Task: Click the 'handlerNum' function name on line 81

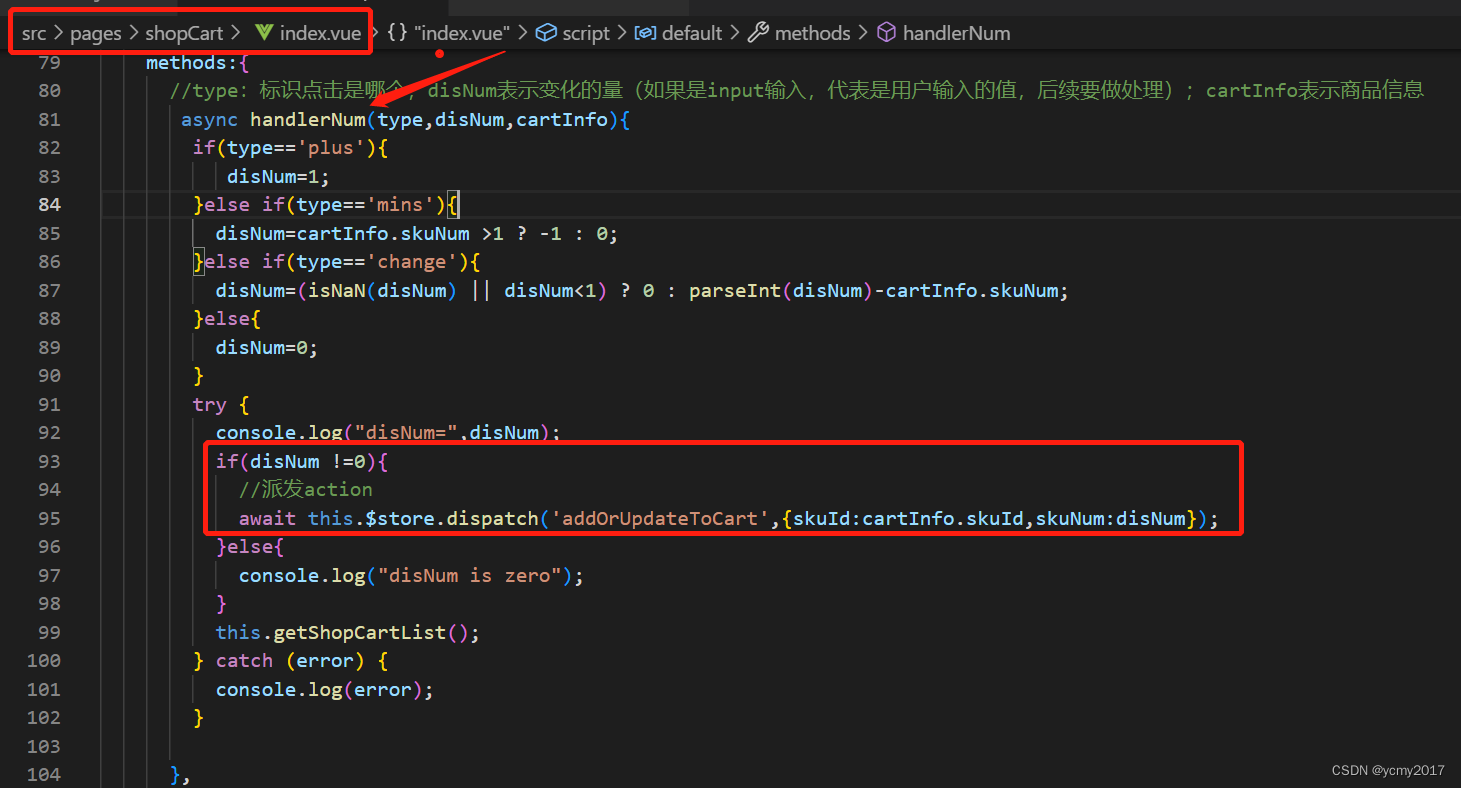Action: (307, 119)
